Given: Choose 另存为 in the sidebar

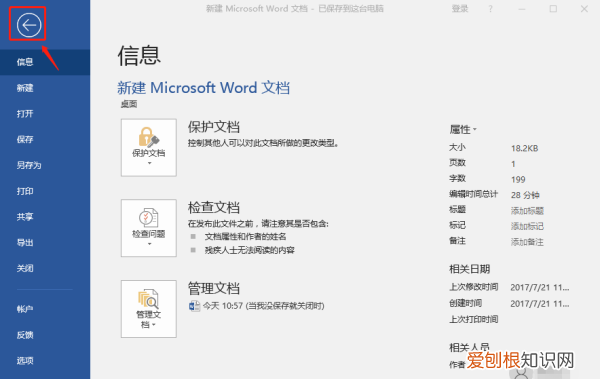Looking at the screenshot, I should (x=45, y=165).
